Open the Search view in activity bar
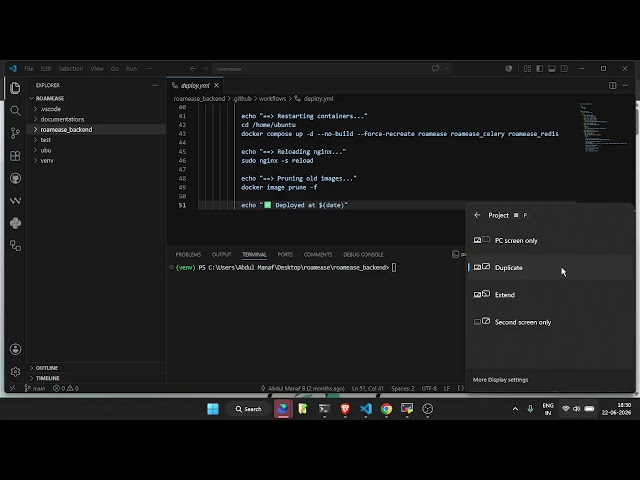The image size is (640, 480). [x=15, y=111]
